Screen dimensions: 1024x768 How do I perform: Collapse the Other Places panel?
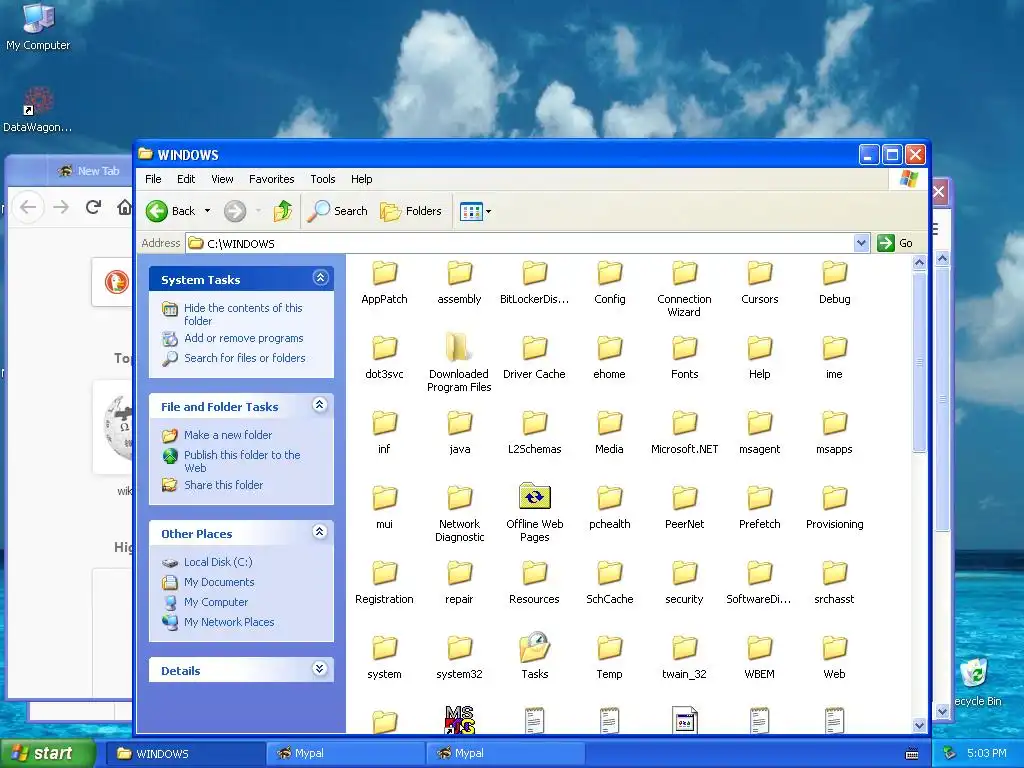point(319,532)
